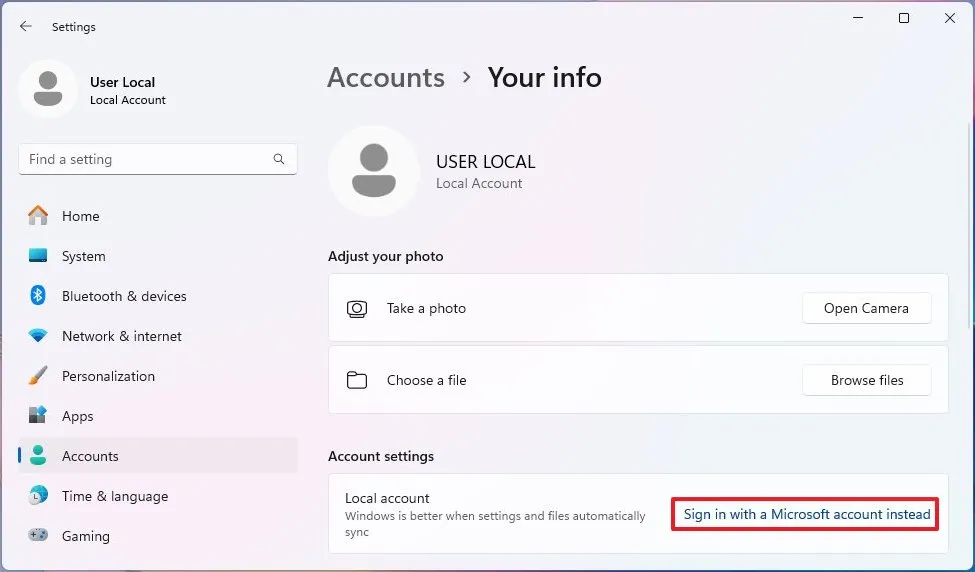Image resolution: width=975 pixels, height=572 pixels.
Task: Click the sidebar User Local avatar
Action: pos(48,89)
